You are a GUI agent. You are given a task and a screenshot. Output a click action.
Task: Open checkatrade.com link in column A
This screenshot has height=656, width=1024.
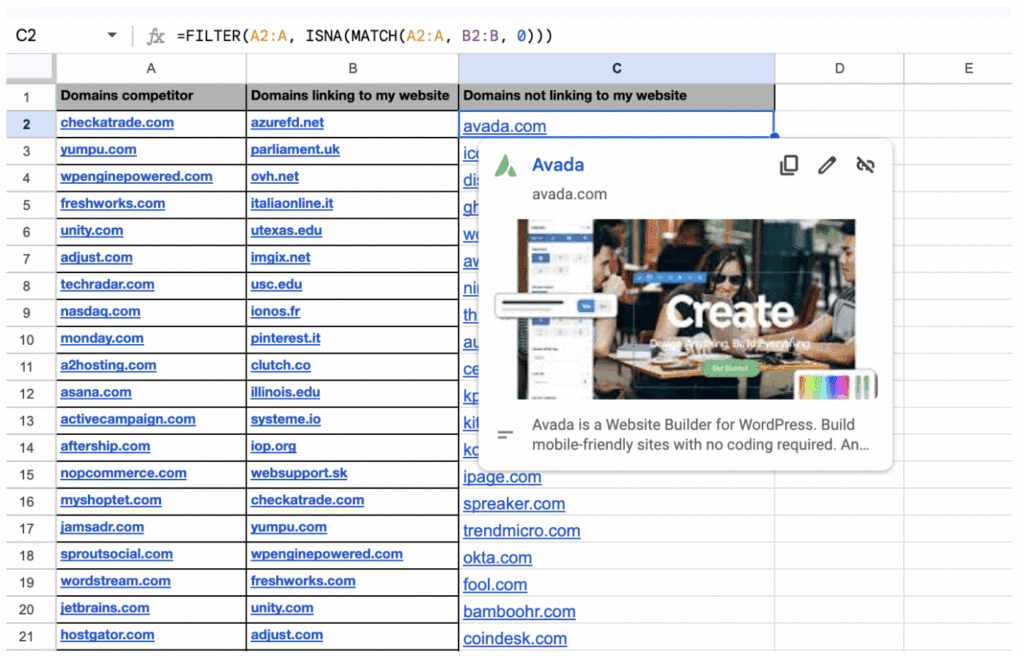pyautogui.click(x=117, y=122)
